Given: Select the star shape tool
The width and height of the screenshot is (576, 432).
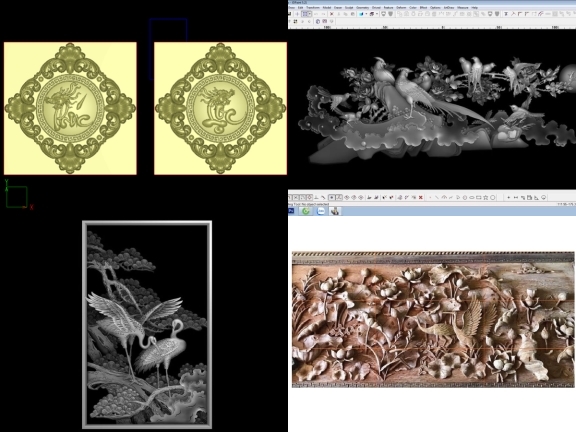Looking at the screenshot, I should click(486, 198).
